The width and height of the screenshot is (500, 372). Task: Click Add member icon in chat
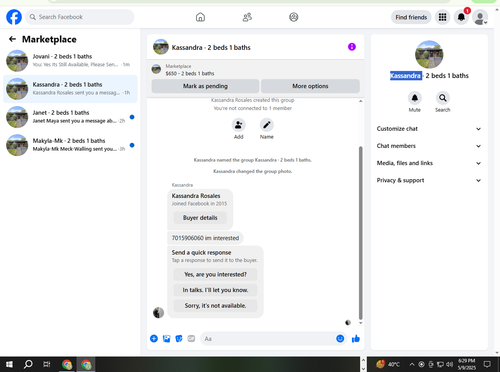pos(239,125)
